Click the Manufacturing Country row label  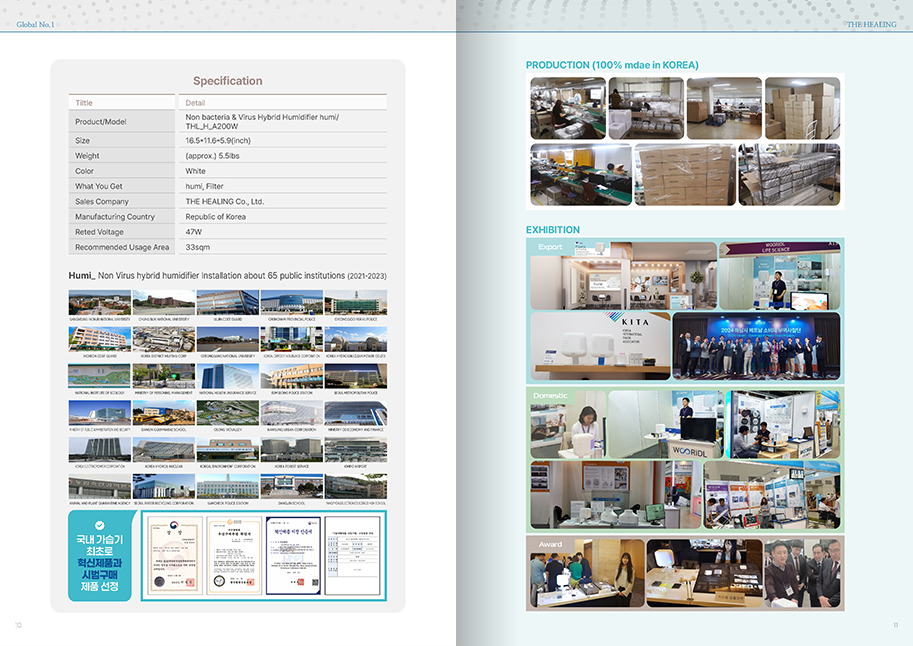(115, 216)
